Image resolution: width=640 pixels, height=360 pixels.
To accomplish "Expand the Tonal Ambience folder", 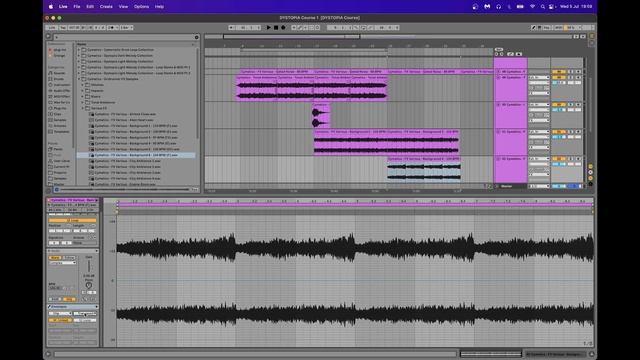I will pyautogui.click(x=82, y=102).
